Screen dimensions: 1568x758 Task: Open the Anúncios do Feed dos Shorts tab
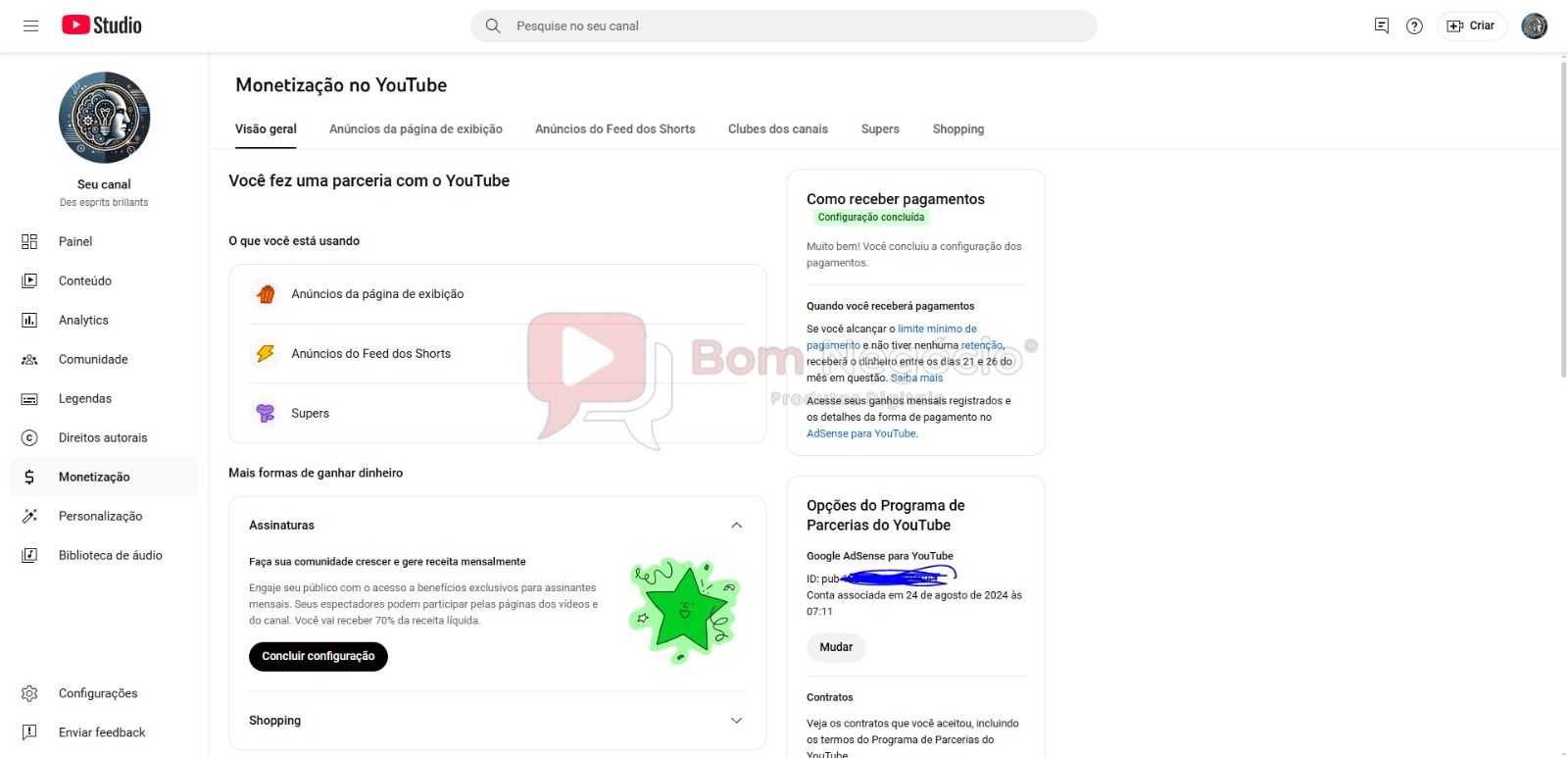pos(615,129)
